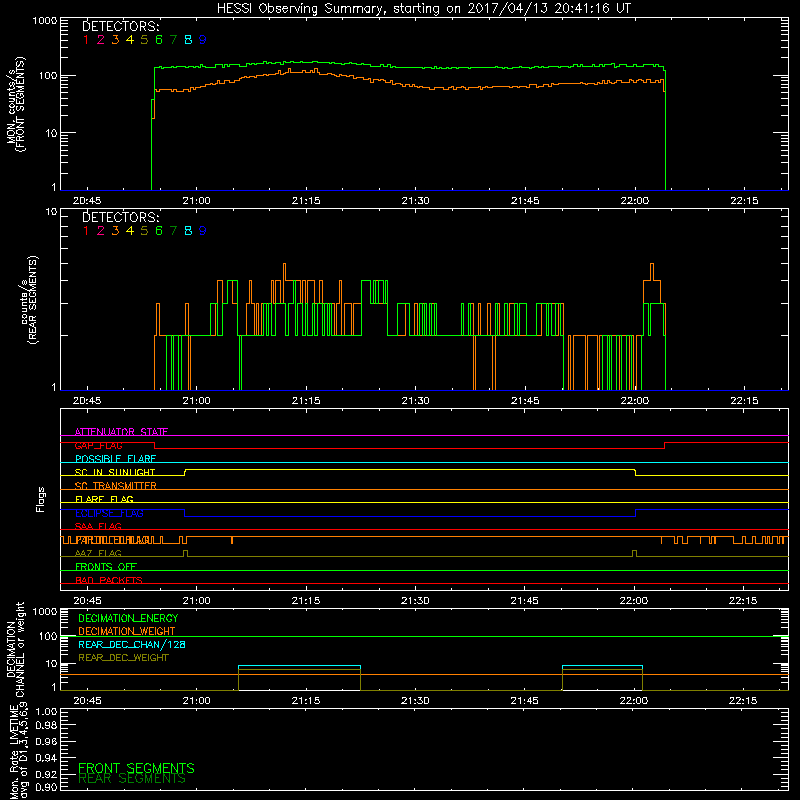
Task: Click green detector 6 in the front segments legend
Action: point(159,40)
